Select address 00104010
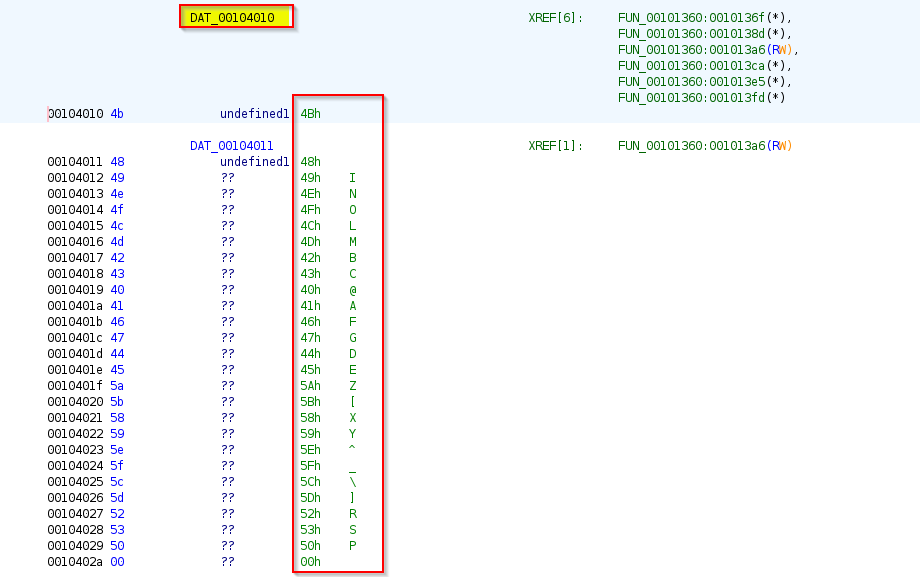 point(75,114)
